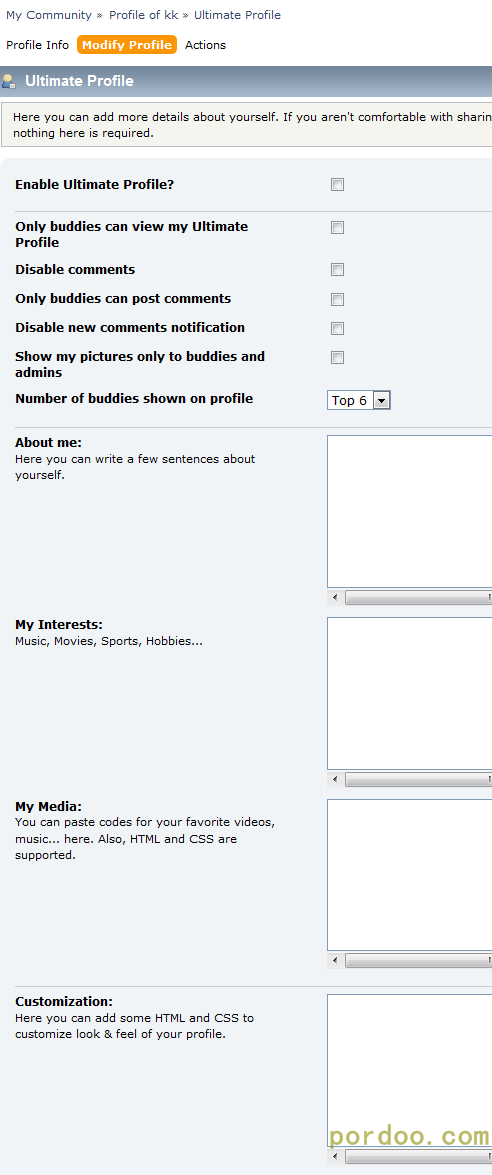The image size is (492, 1175).
Task: Click the Ultimate Profile breadcrumb link
Action: point(237,15)
